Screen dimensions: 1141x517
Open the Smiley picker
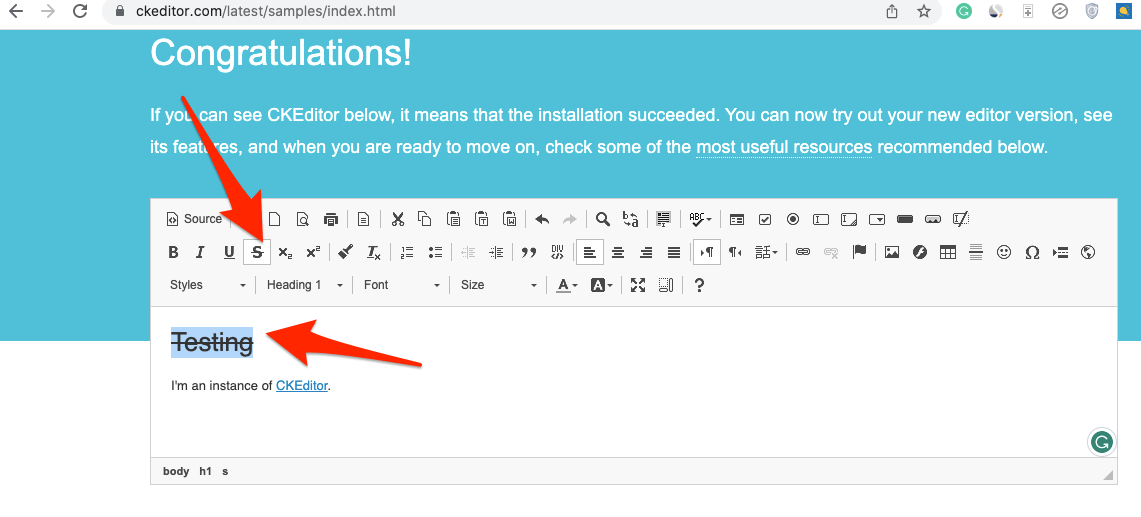click(x=1004, y=253)
